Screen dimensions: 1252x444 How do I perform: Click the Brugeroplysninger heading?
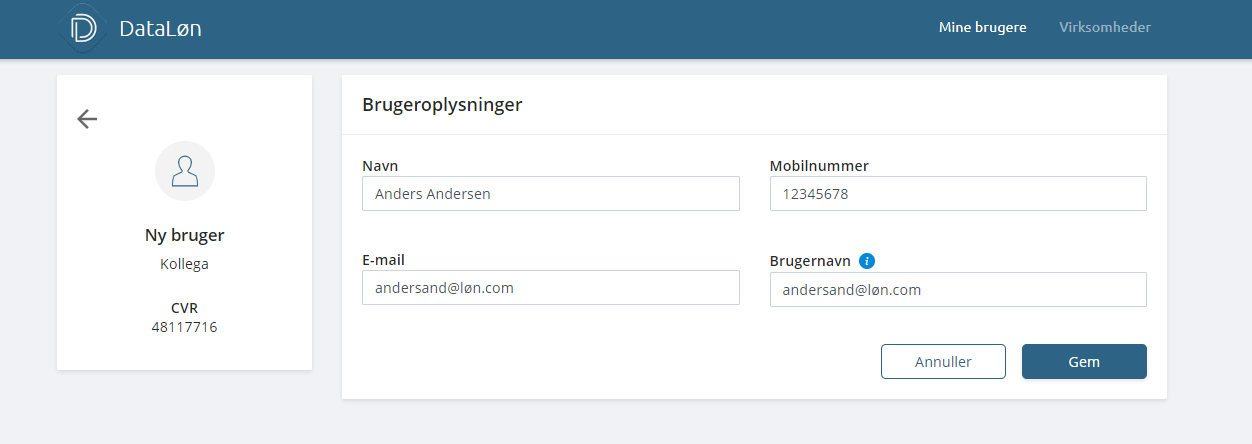(442, 105)
